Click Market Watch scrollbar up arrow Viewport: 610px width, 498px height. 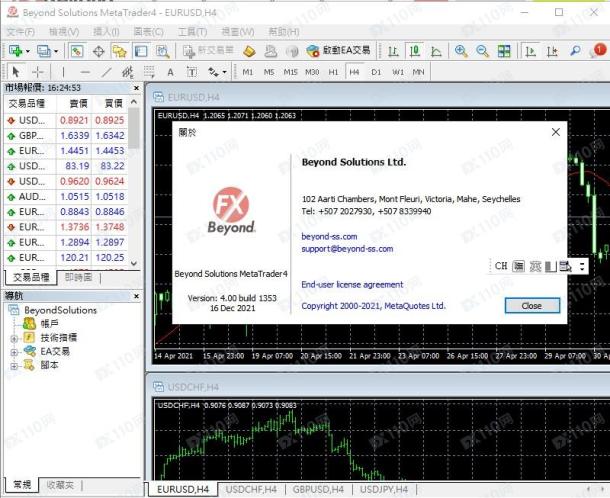134,102
